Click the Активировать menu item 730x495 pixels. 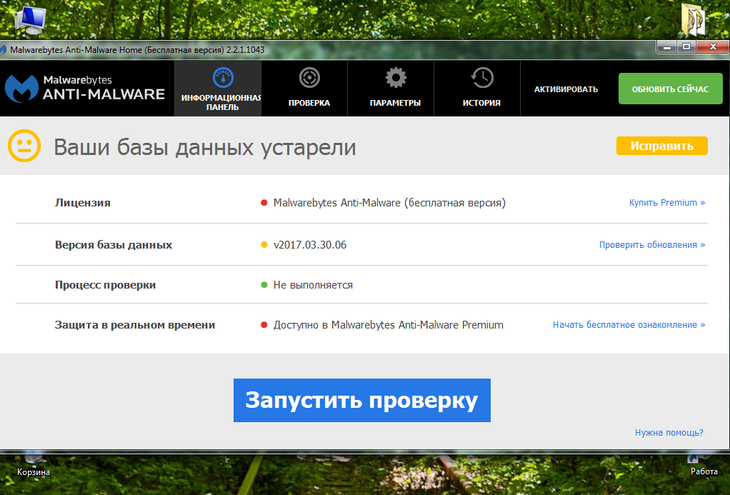coord(566,89)
